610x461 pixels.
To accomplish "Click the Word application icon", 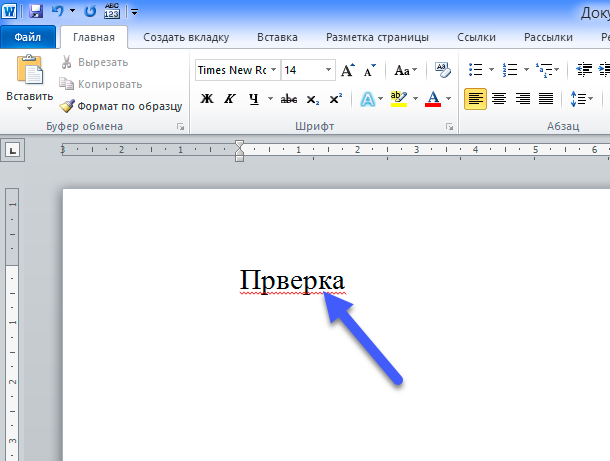I will coord(9,11).
